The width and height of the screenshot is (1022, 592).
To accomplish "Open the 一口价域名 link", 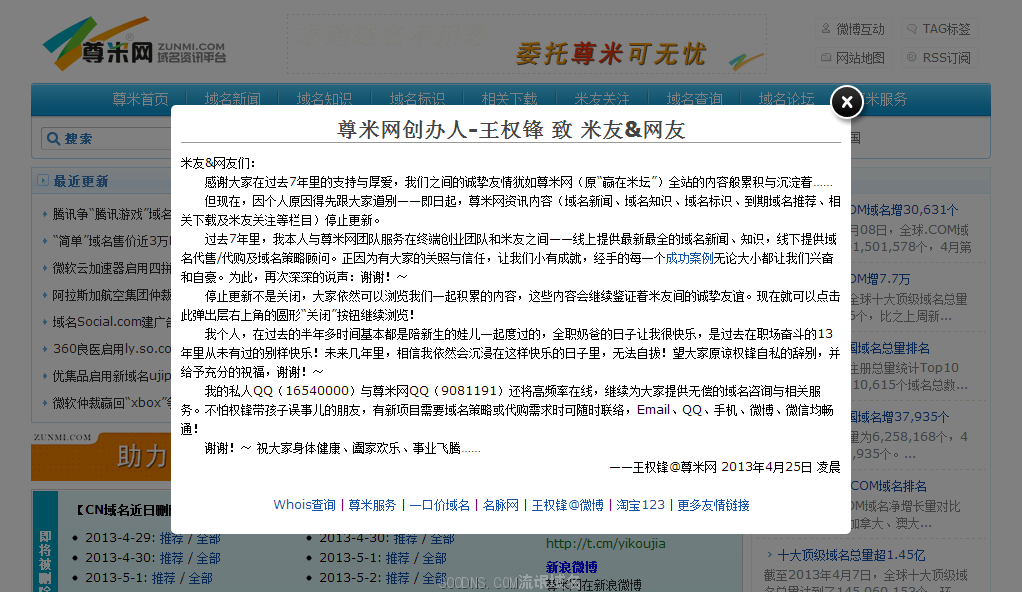I will click(x=439, y=505).
